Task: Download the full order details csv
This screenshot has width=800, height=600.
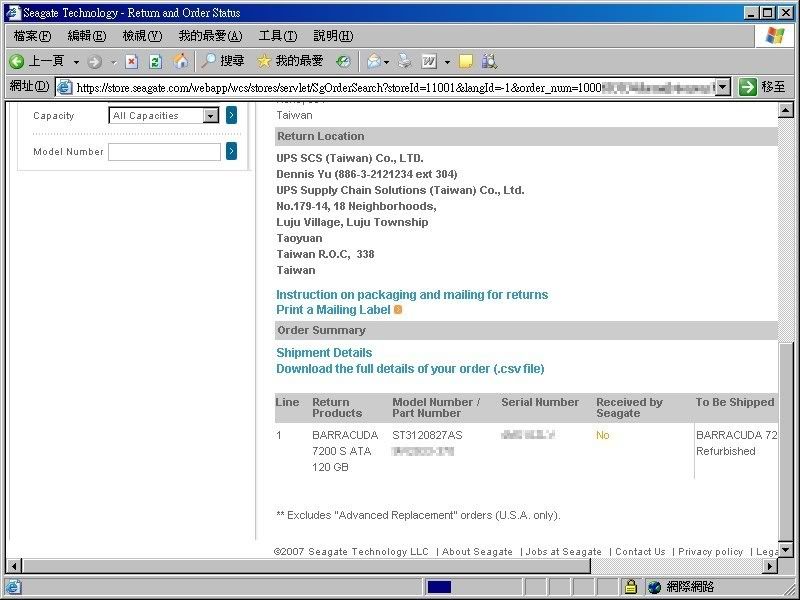Action: [410, 368]
